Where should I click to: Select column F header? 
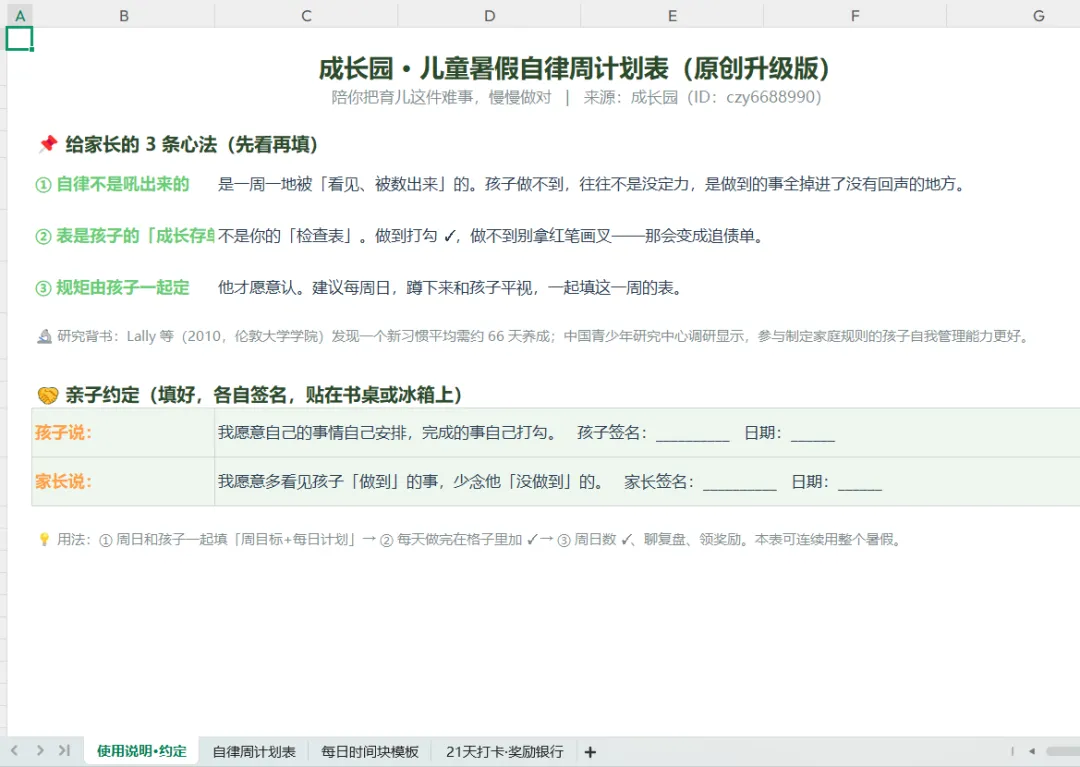click(855, 15)
